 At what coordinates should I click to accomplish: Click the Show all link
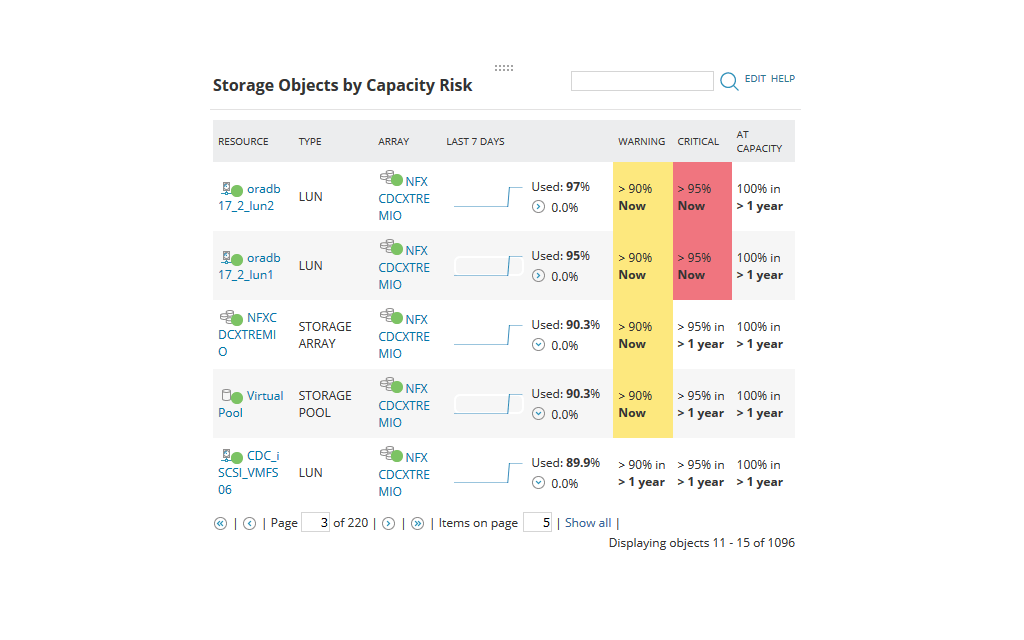coord(588,522)
